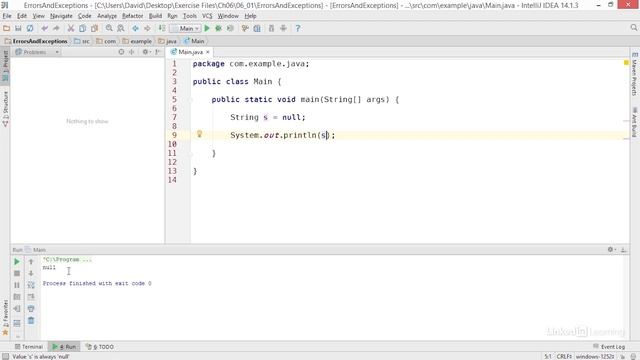Screen dimensions: 640x360
Task: Click the src folder breadcrumb
Action: (x=82, y=41)
